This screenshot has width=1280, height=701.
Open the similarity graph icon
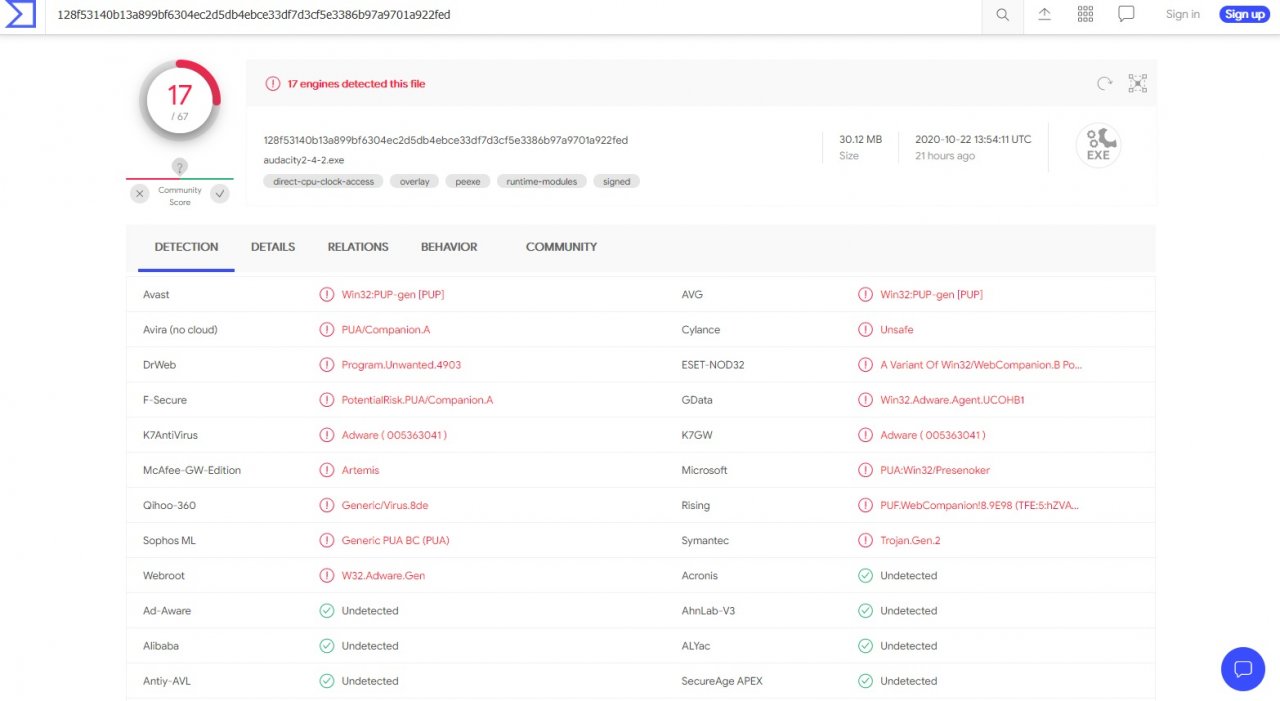point(1137,84)
